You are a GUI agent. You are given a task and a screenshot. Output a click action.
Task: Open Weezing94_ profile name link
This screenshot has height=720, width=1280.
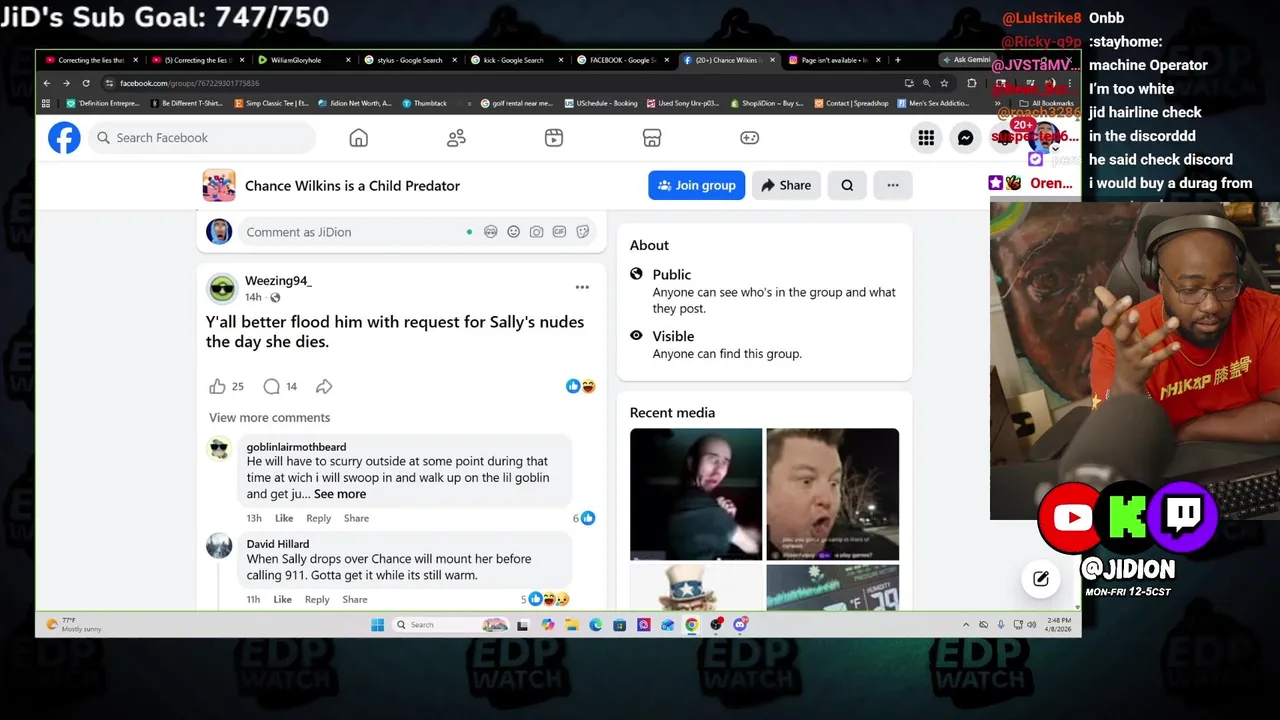pyautogui.click(x=278, y=281)
